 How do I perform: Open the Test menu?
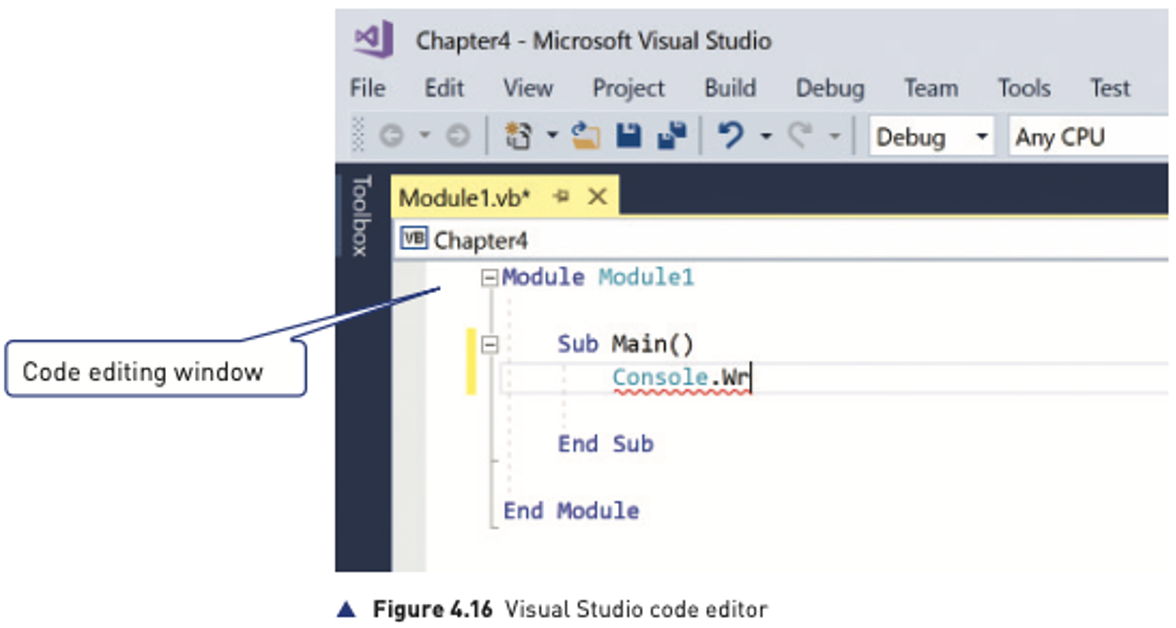coord(1109,88)
